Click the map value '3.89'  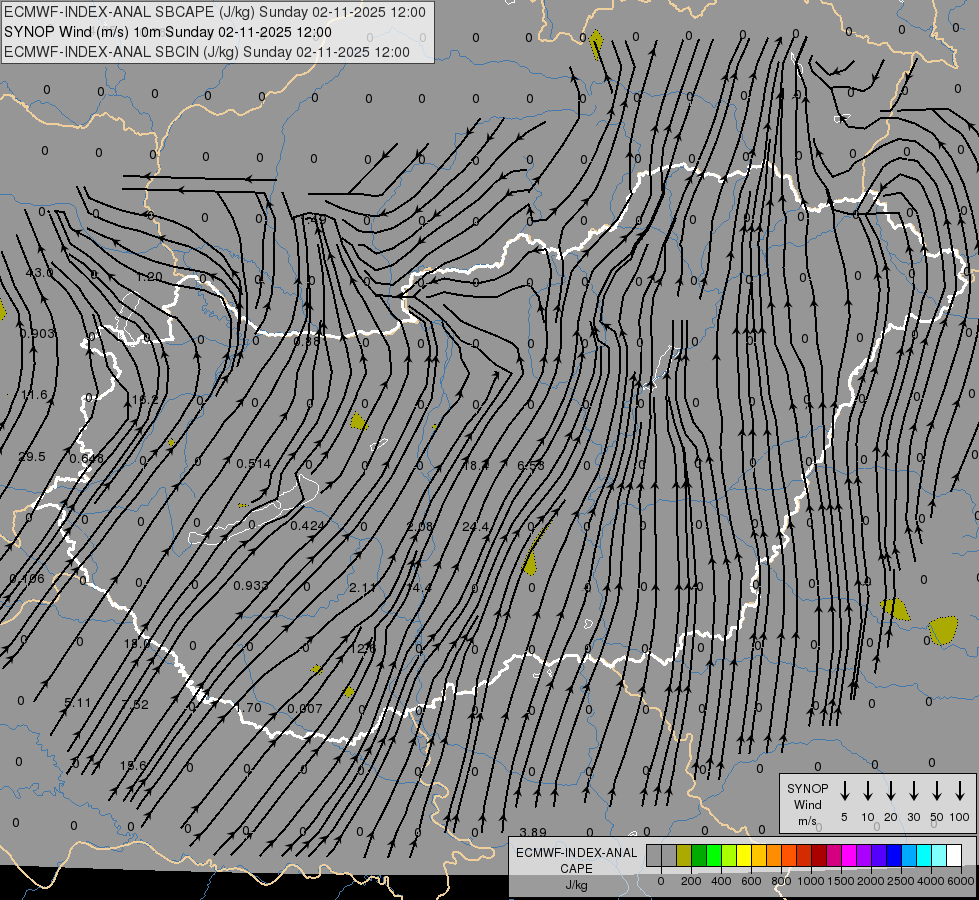click(533, 832)
